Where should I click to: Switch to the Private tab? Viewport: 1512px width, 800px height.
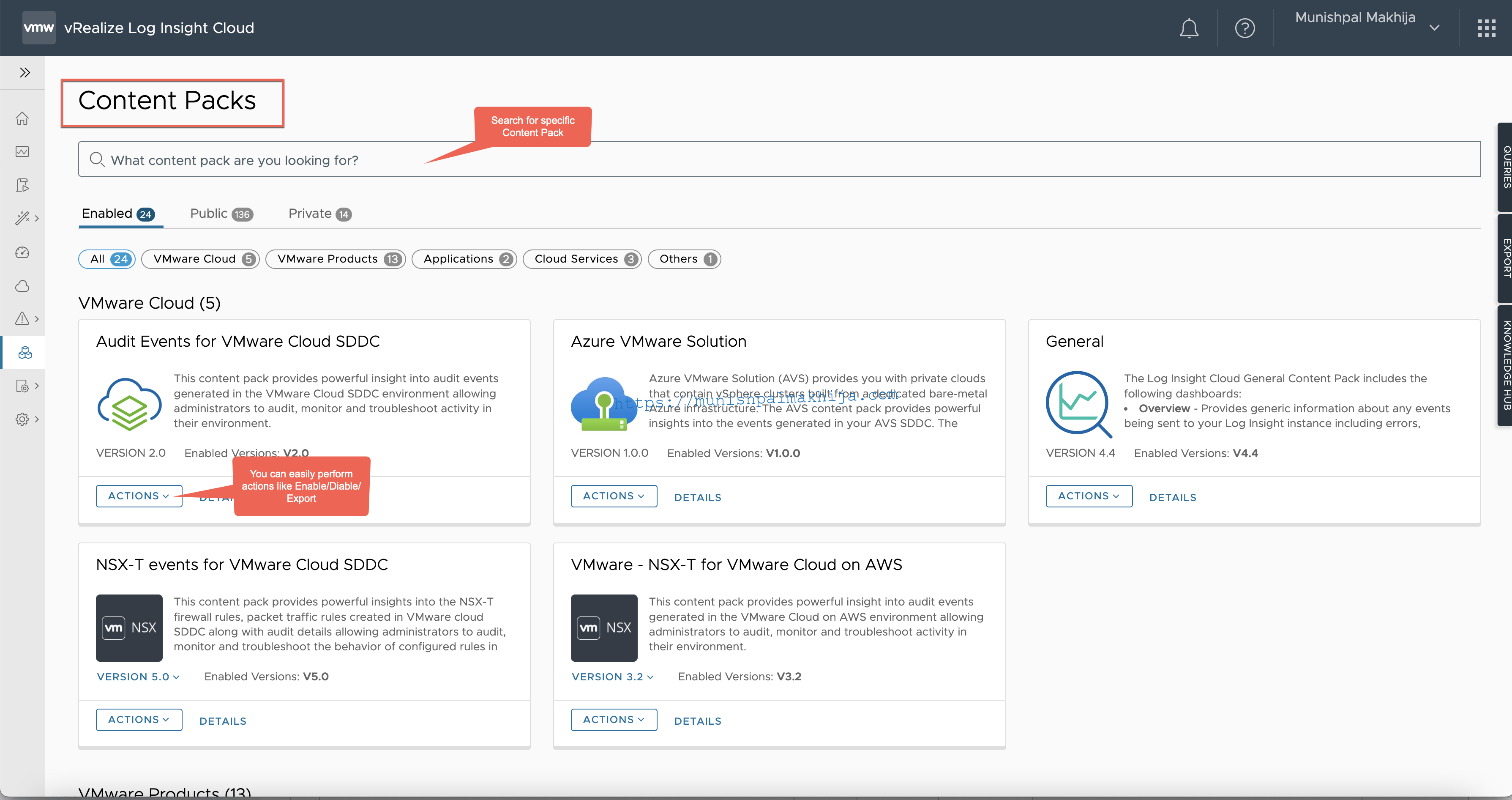320,214
